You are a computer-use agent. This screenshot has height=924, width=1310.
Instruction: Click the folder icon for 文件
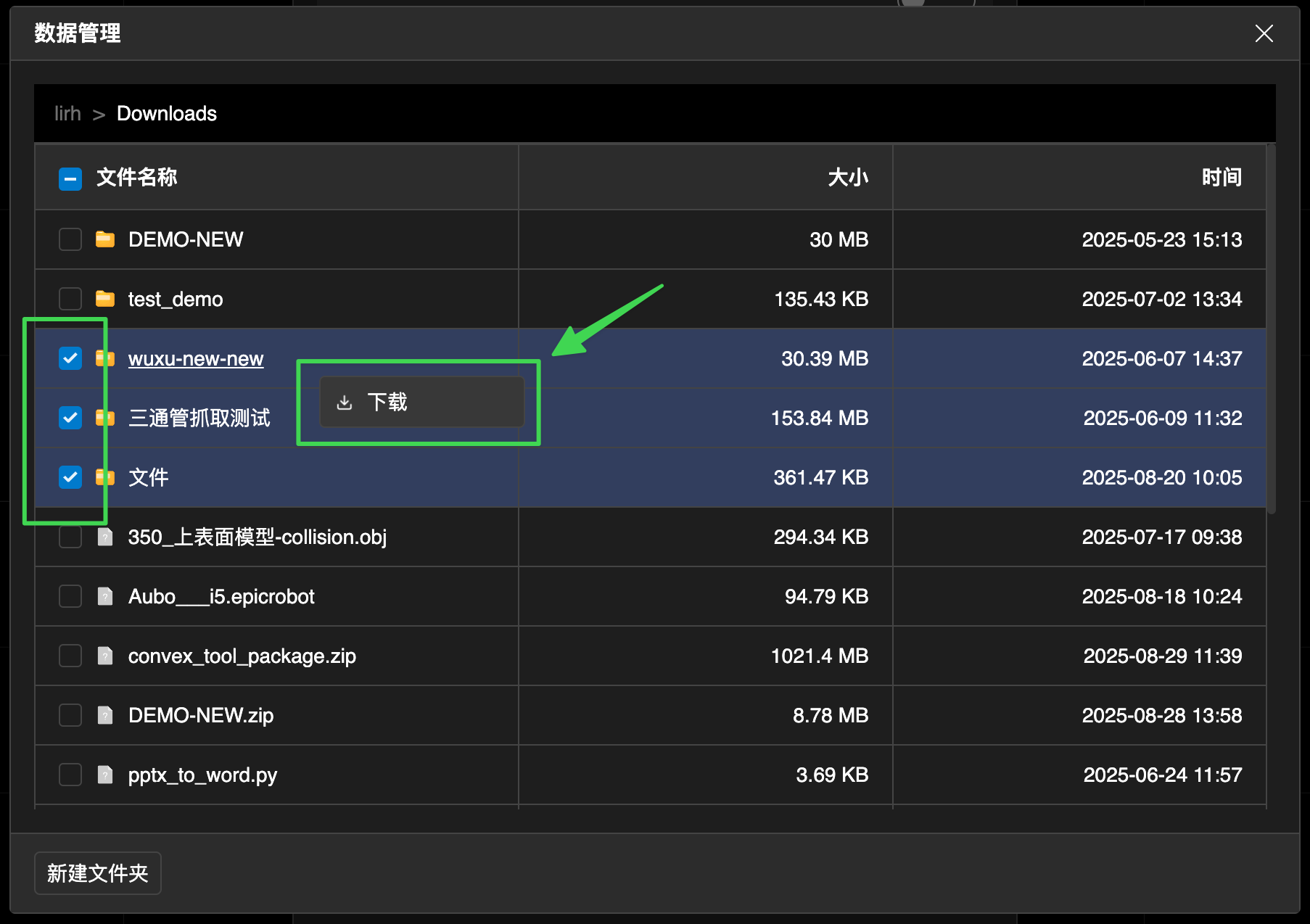(105, 477)
